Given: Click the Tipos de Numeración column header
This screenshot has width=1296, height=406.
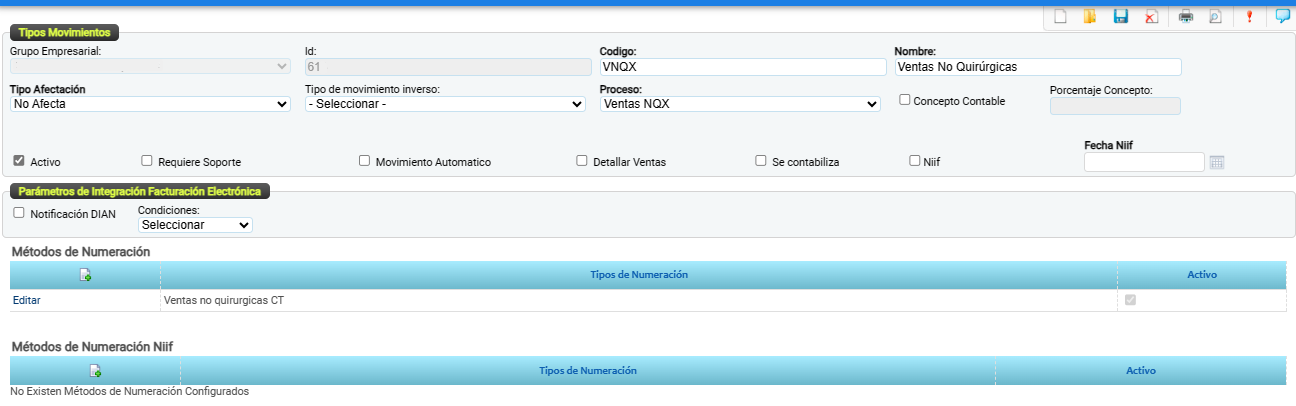Looking at the screenshot, I should [x=639, y=275].
